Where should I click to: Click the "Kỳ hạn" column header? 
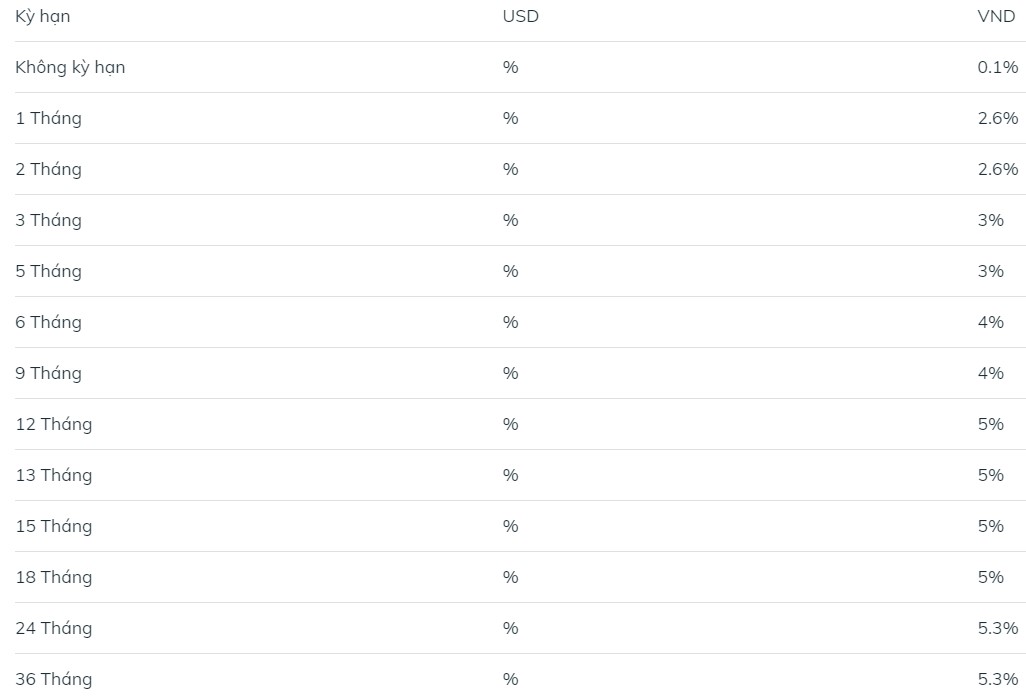43,17
